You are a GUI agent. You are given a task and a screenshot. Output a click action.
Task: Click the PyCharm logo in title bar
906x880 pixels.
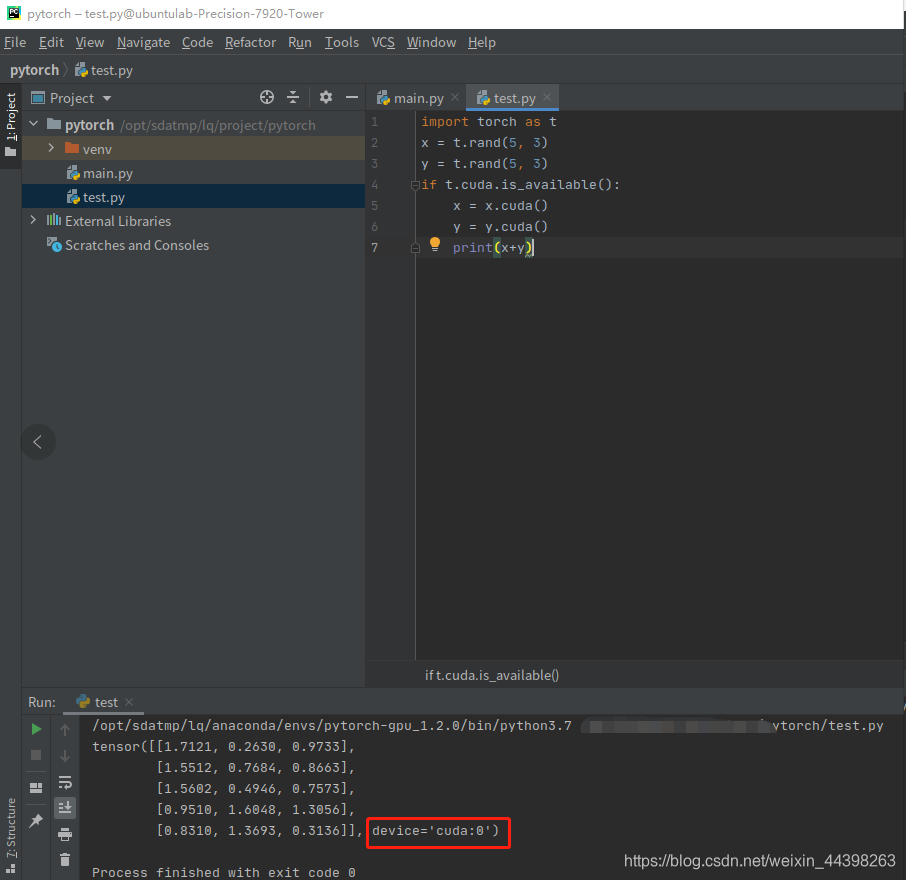(x=14, y=13)
